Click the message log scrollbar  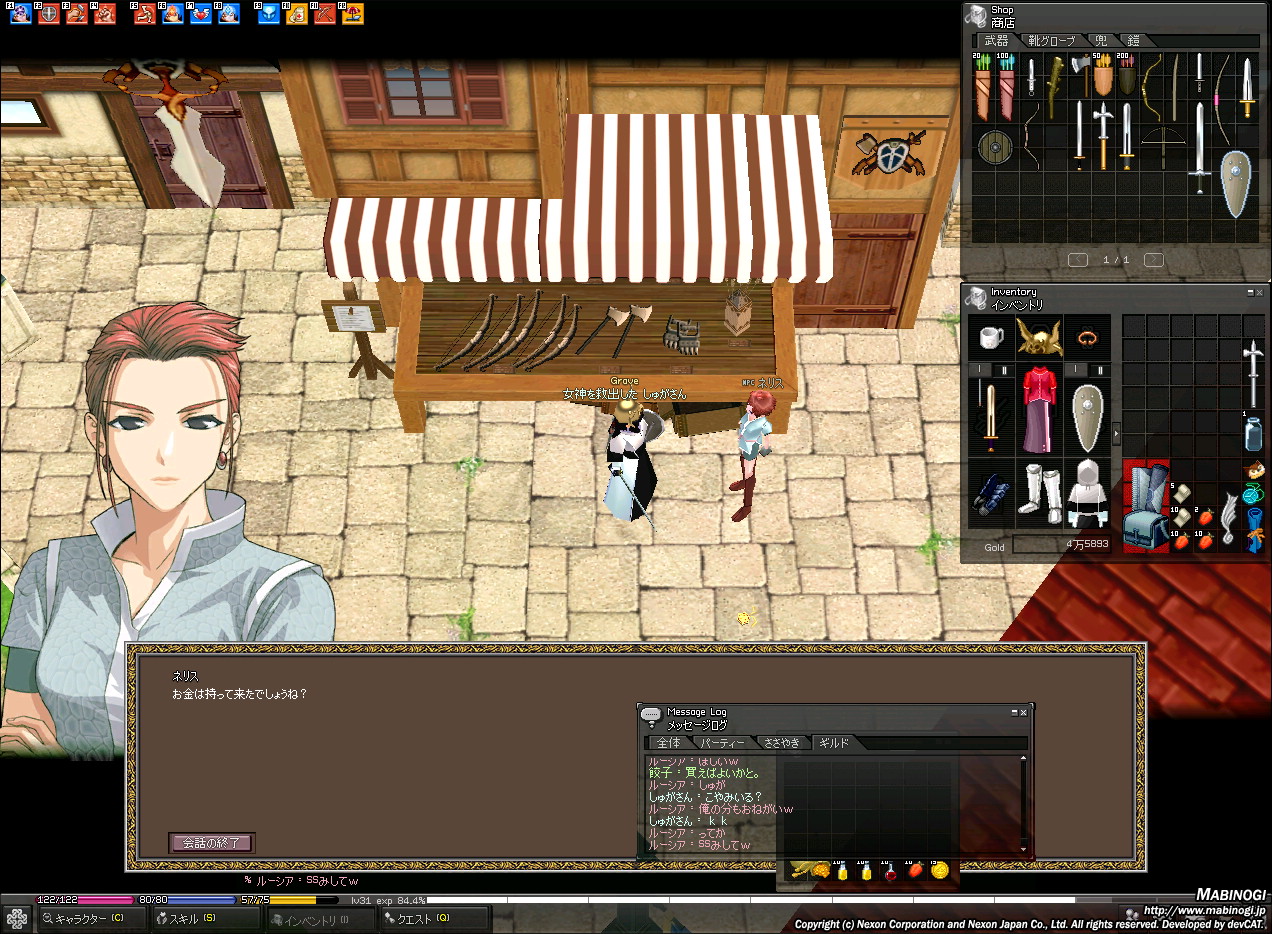tap(1023, 804)
